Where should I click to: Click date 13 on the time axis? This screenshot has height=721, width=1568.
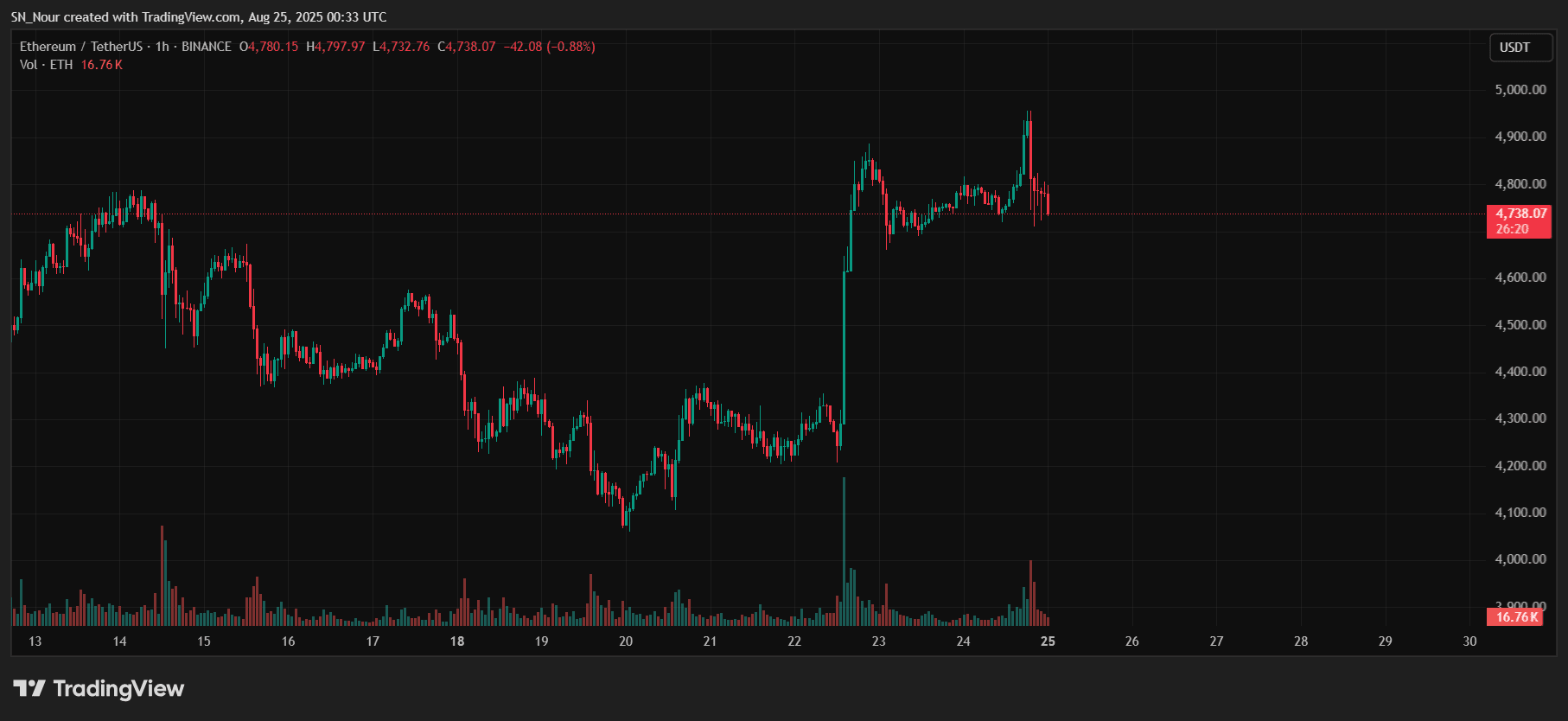coord(35,641)
